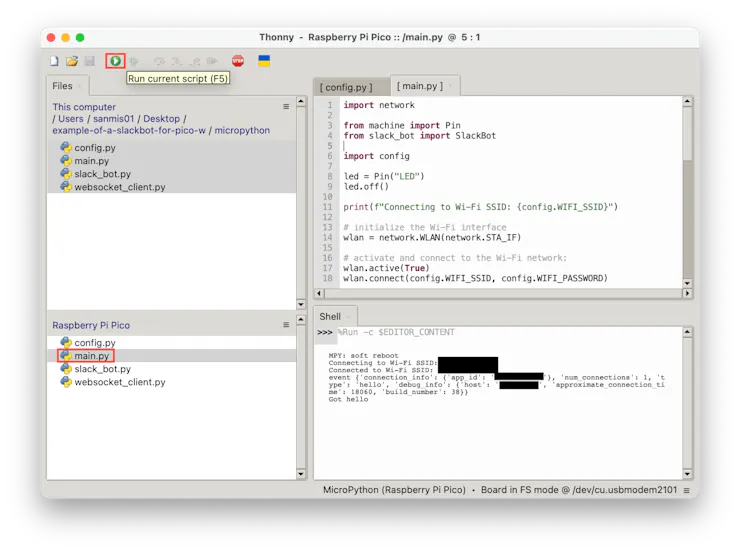Click the New file toolbar icon
This screenshot has height=552, width=740.
[55, 61]
